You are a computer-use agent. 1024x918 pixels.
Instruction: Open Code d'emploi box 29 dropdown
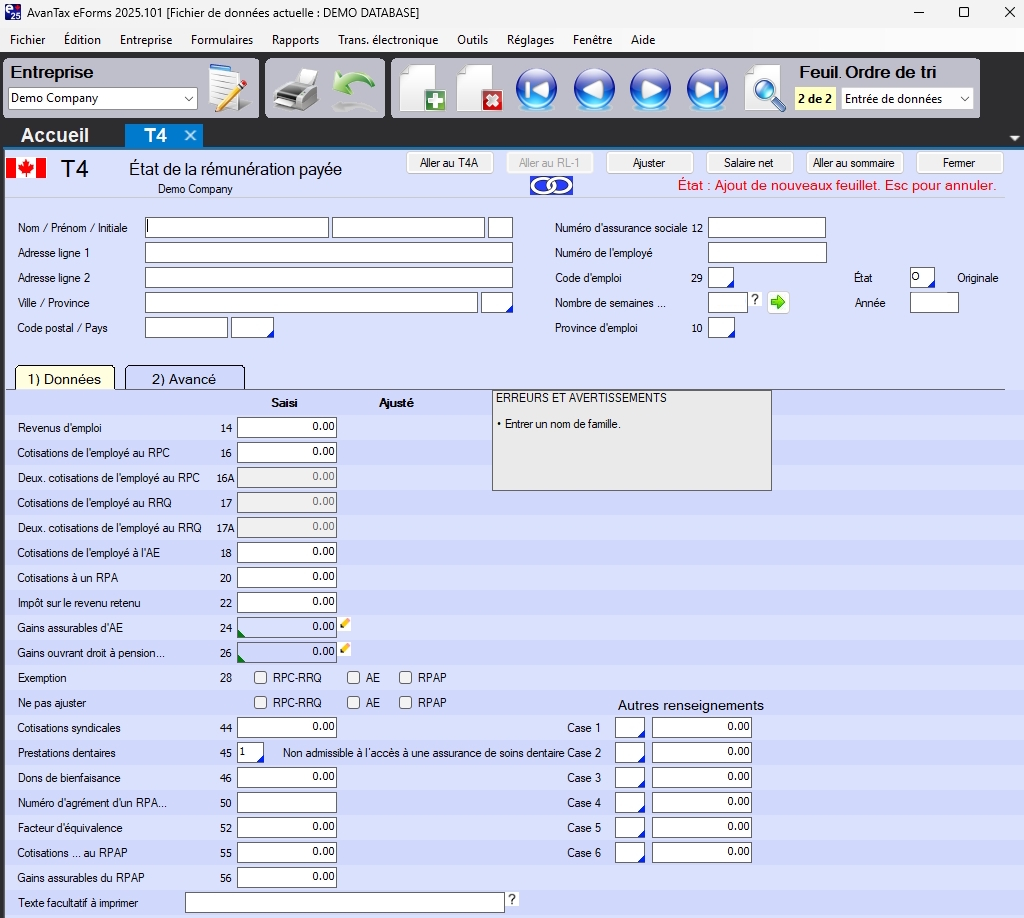click(x=722, y=277)
